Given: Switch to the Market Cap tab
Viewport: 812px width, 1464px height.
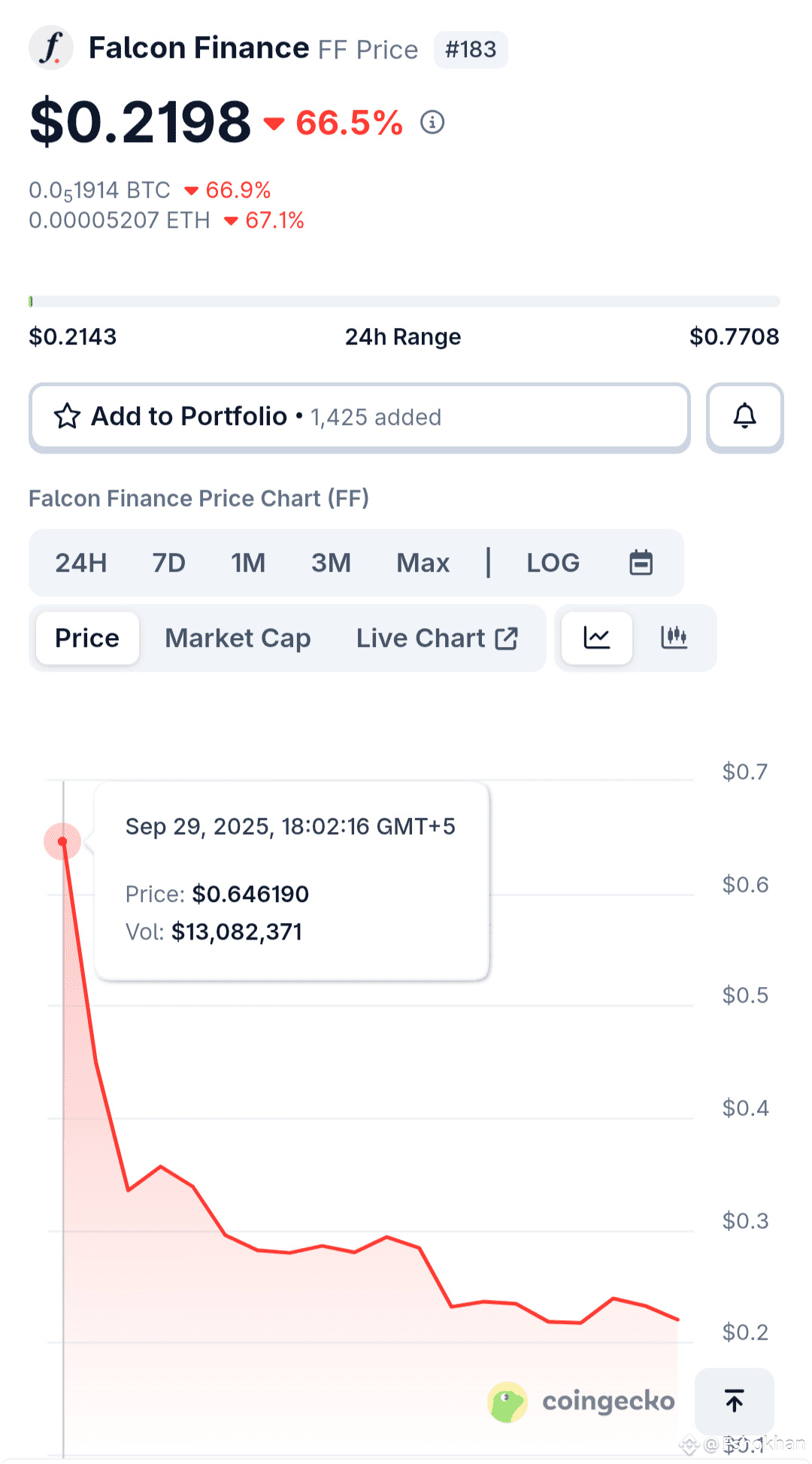Looking at the screenshot, I should [x=238, y=638].
